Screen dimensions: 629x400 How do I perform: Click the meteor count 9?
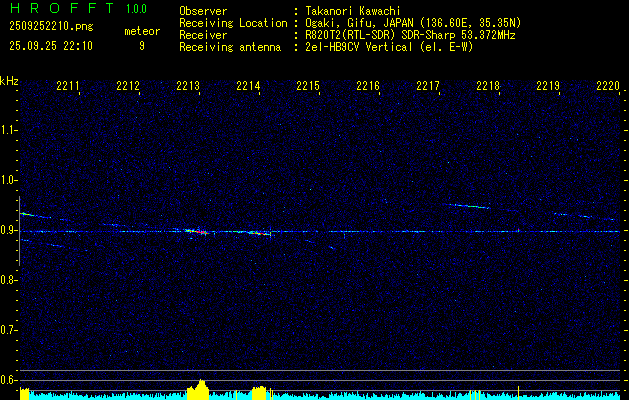(x=142, y=46)
